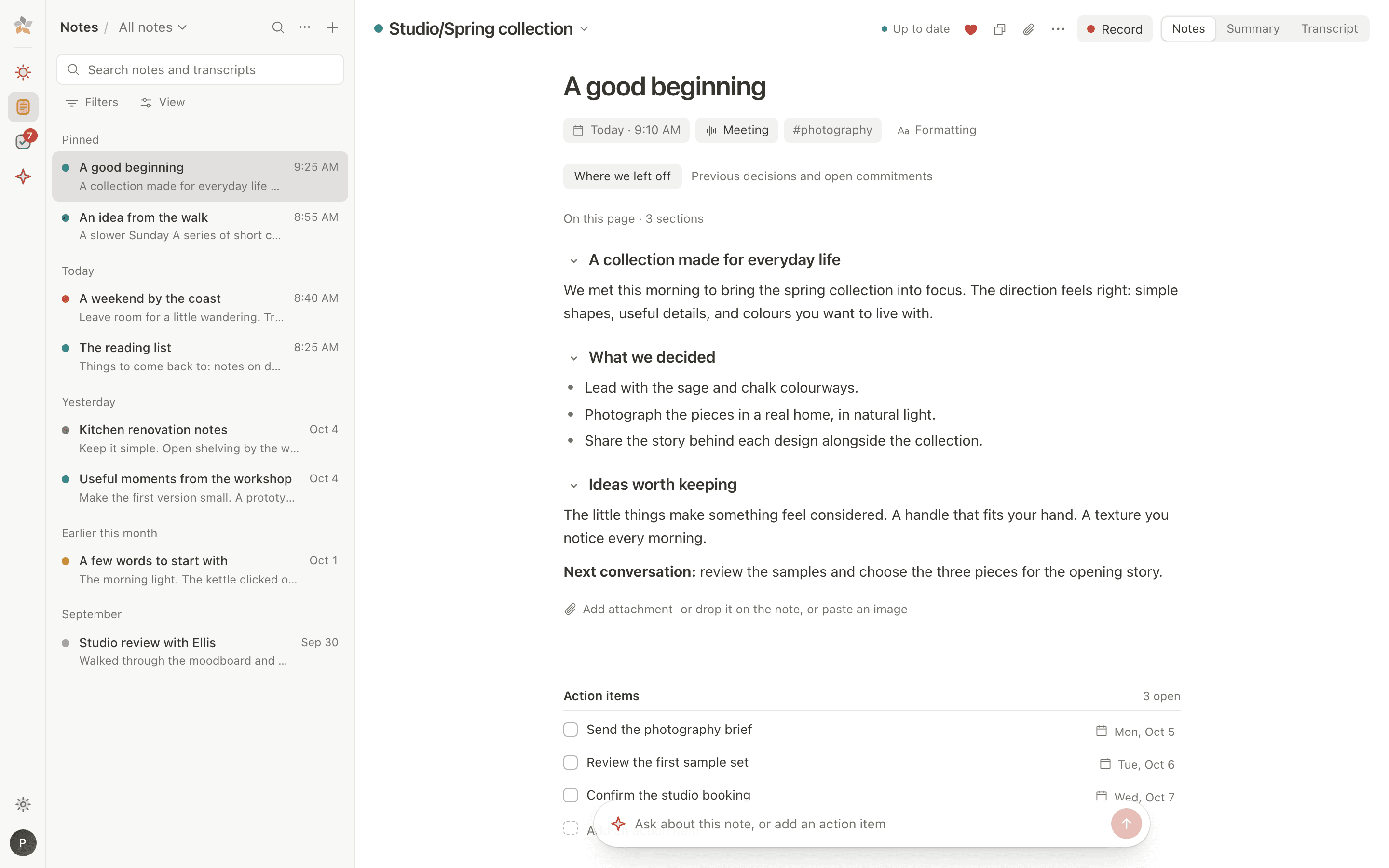Viewport: 1389px width, 868px height.
Task: Select the Notes icon in left rail
Action: click(23, 107)
